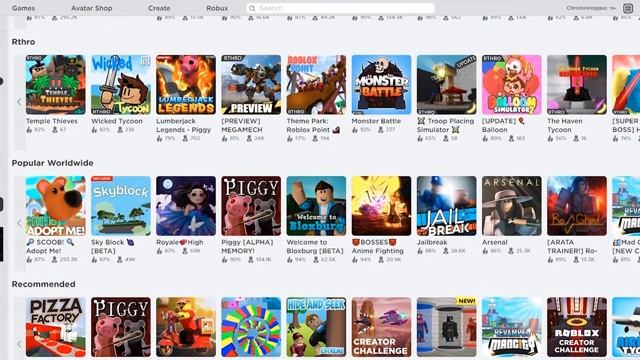Open Roblox Creator Challenge thumbnail
640x360 pixels.
[x=577, y=327]
